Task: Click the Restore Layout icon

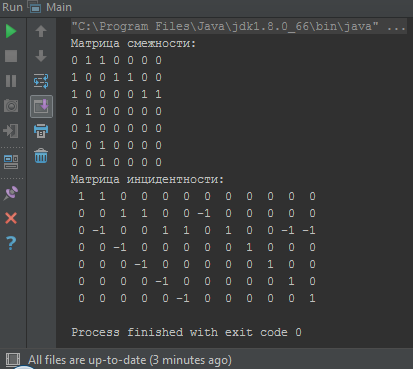Action: coord(11,162)
